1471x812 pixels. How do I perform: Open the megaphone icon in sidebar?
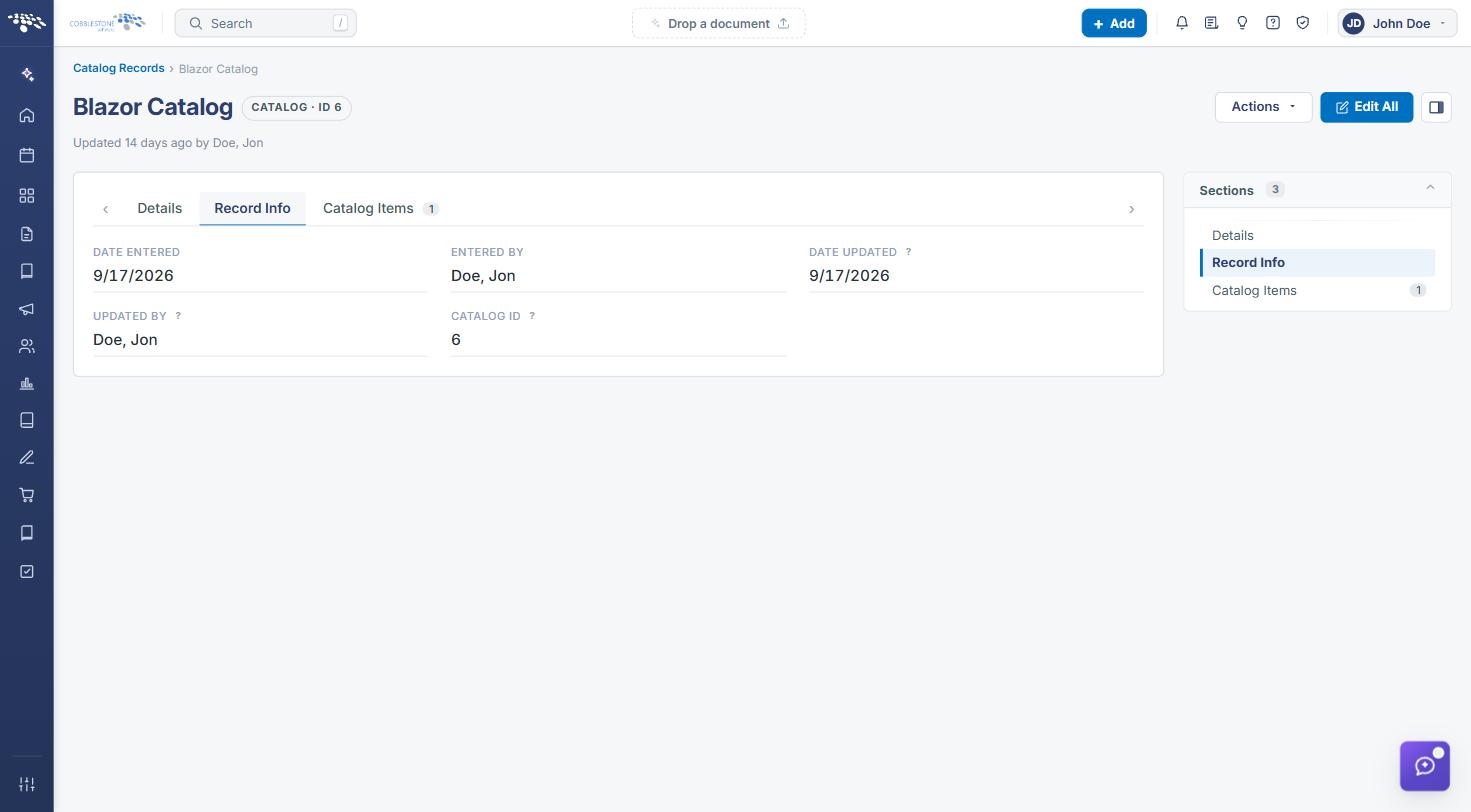(27, 309)
